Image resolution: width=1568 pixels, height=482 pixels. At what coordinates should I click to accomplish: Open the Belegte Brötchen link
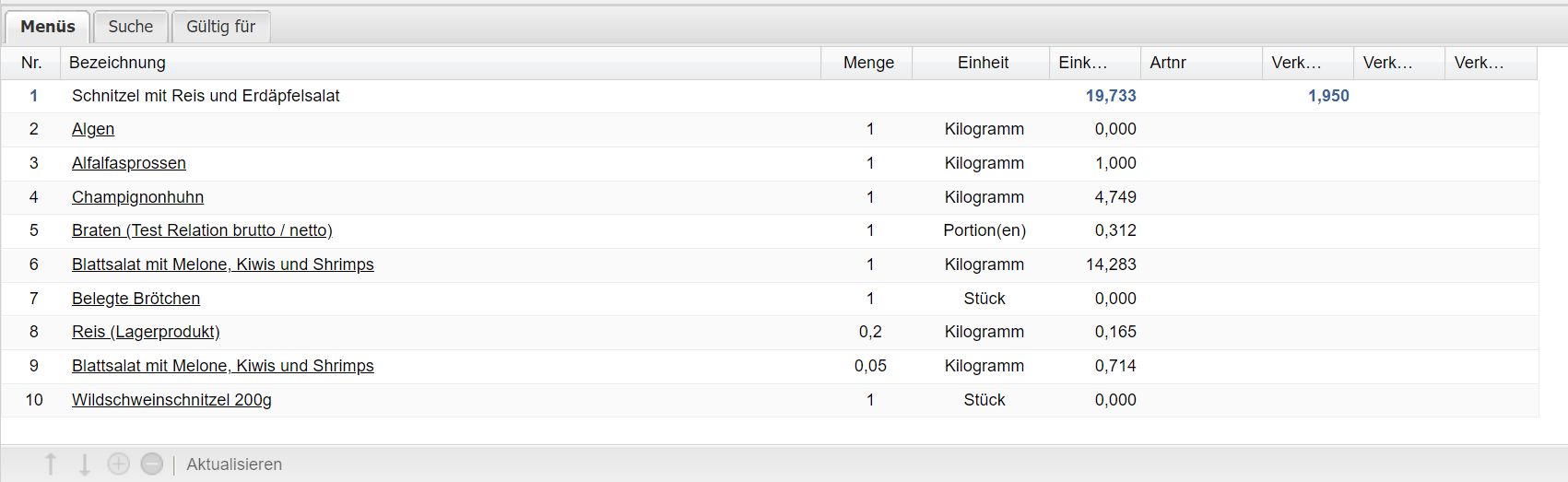(x=136, y=299)
